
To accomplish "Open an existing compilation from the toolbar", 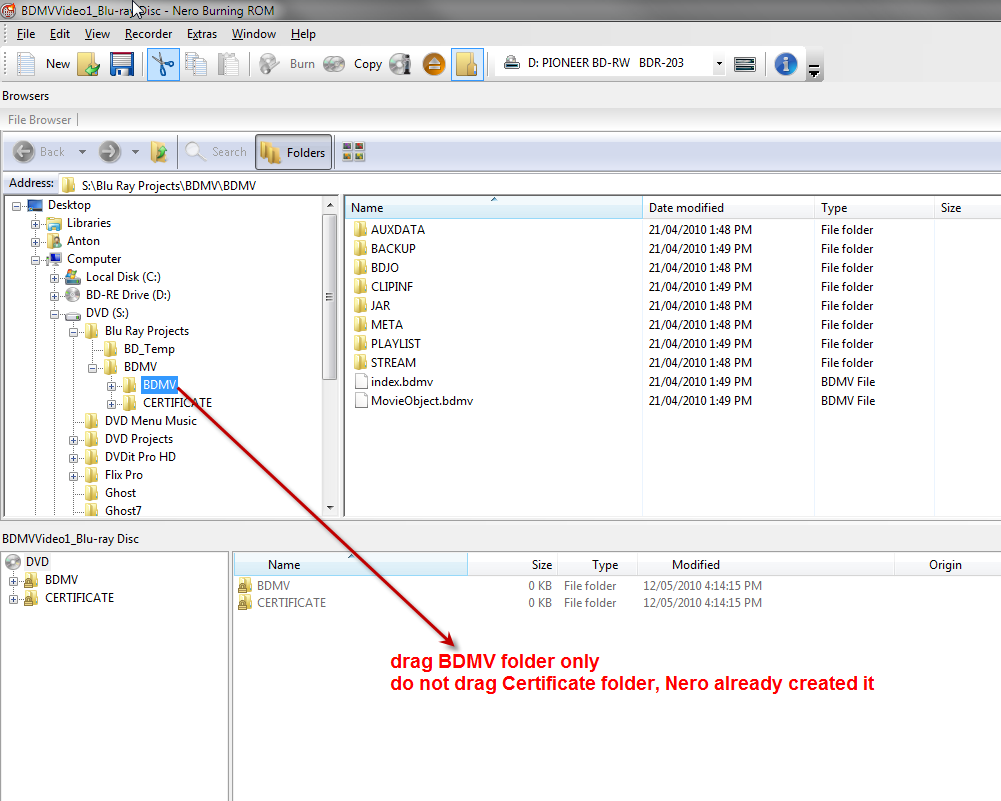I will (88, 64).
